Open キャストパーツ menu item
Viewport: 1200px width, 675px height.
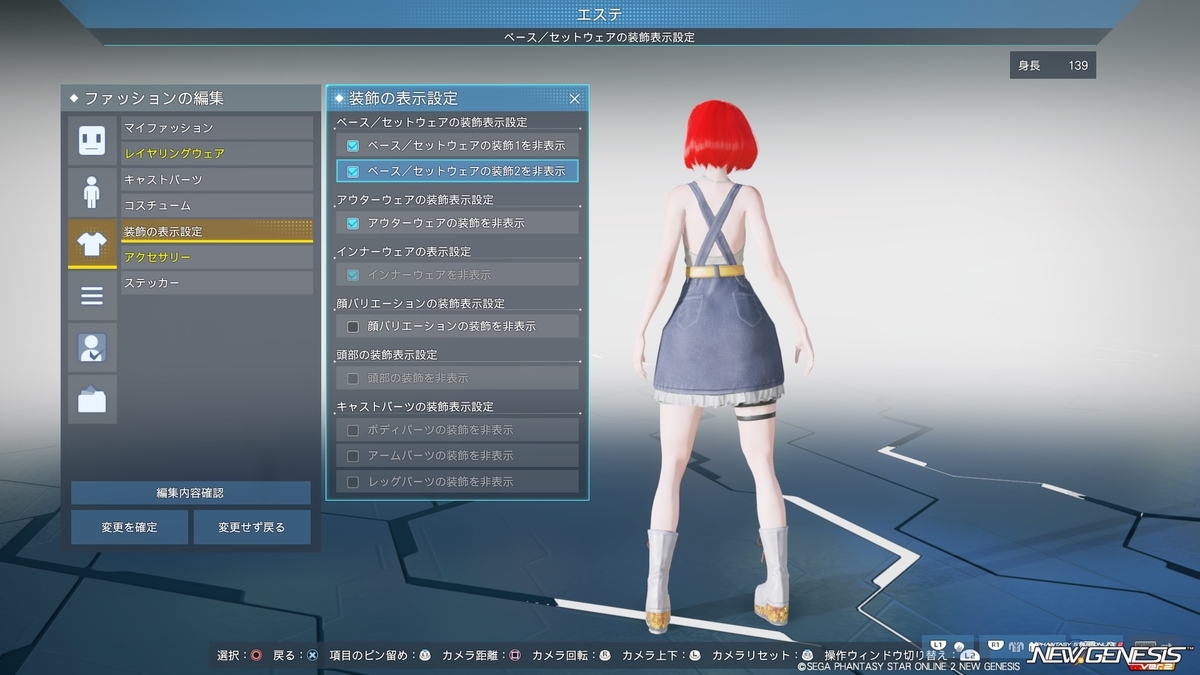coord(217,180)
